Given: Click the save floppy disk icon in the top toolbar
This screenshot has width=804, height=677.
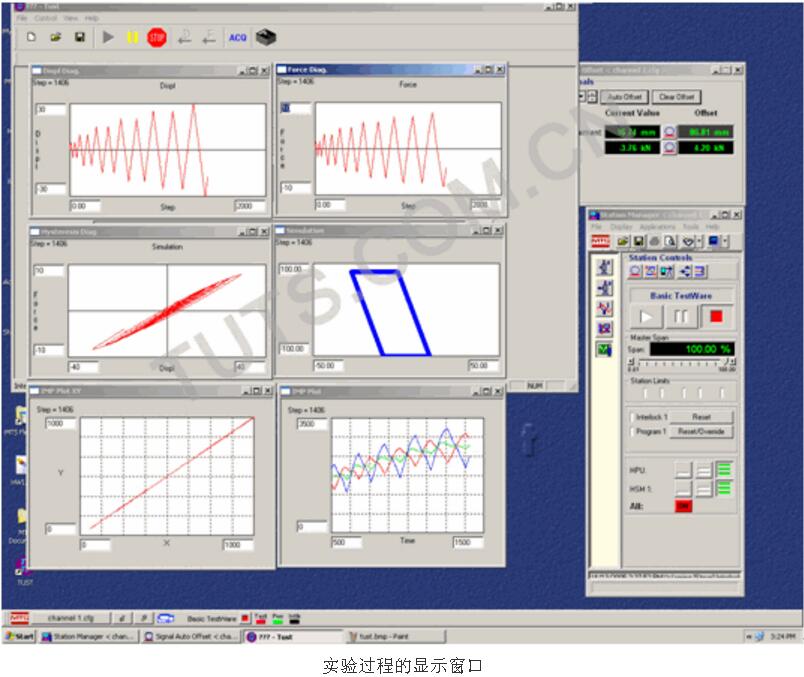Looking at the screenshot, I should pos(79,37).
